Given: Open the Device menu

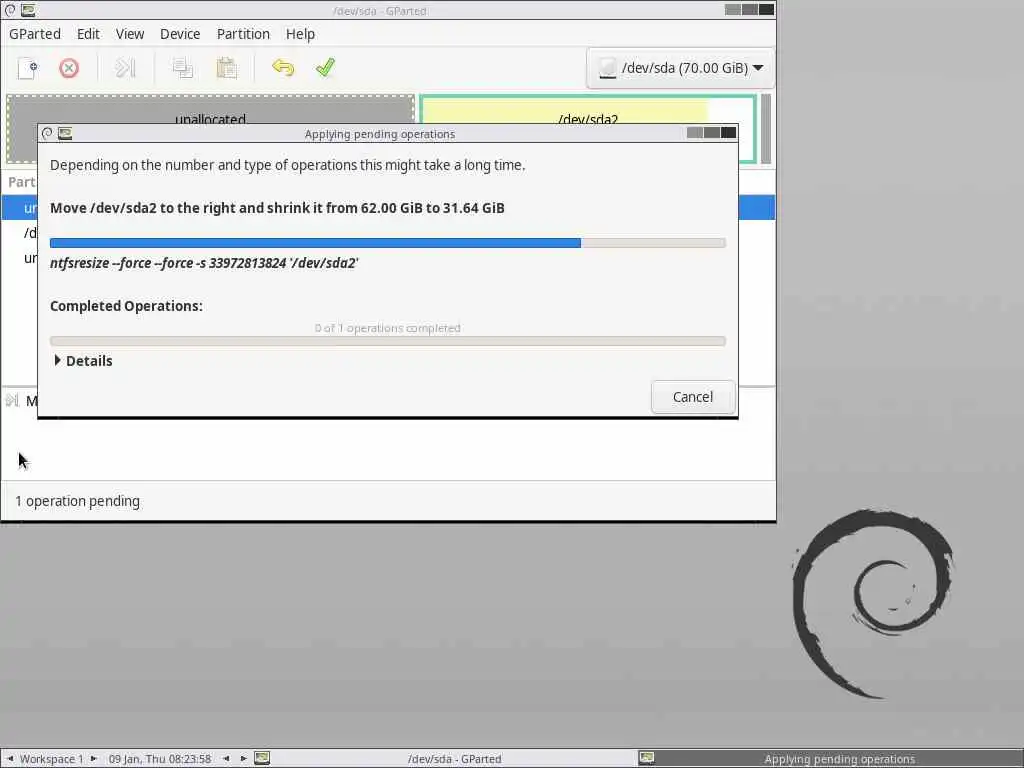Looking at the screenshot, I should point(180,34).
